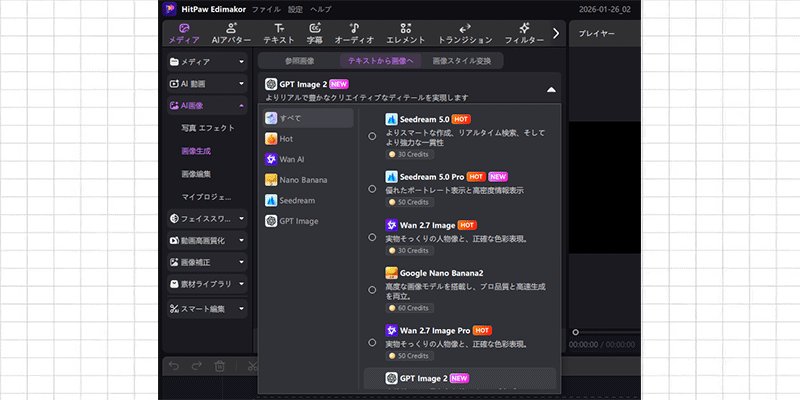The height and width of the screenshot is (400, 800).
Task: Select the Wan 2.7 Image Pro radio button
Action: (372, 342)
